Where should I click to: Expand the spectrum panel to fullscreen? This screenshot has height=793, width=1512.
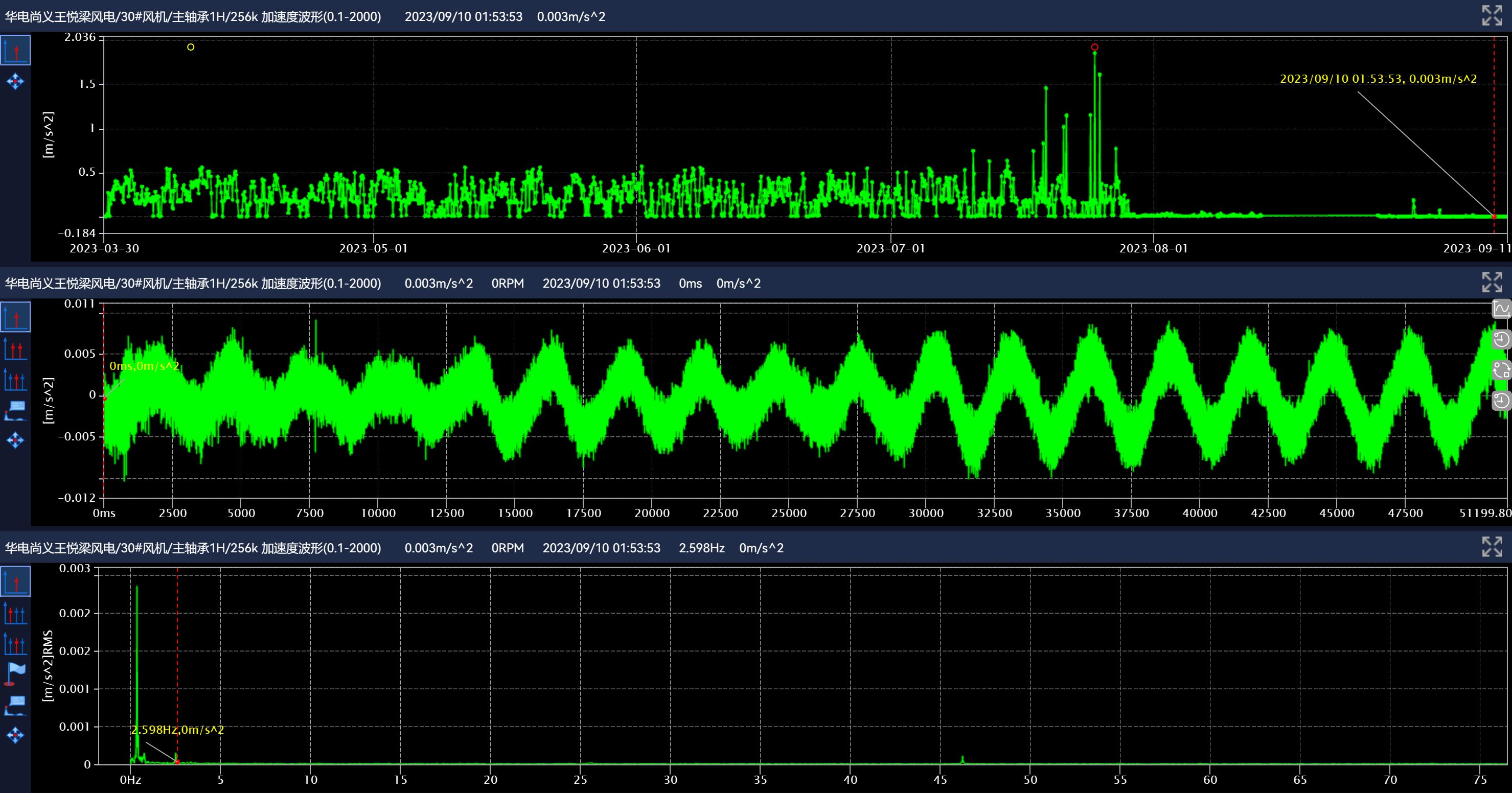click(x=1492, y=547)
